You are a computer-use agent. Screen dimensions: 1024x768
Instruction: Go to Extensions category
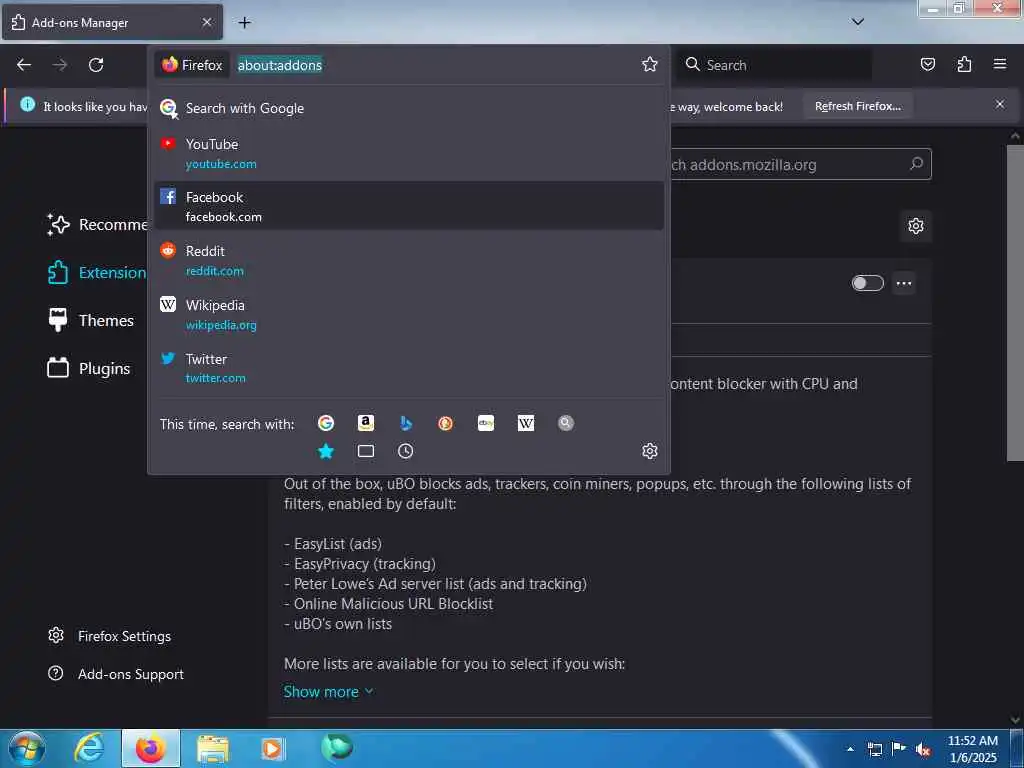point(98,272)
